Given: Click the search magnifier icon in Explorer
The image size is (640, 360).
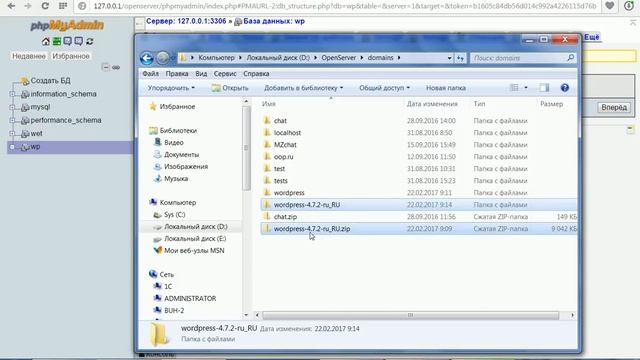Looking at the screenshot, I should pyautogui.click(x=570, y=58).
